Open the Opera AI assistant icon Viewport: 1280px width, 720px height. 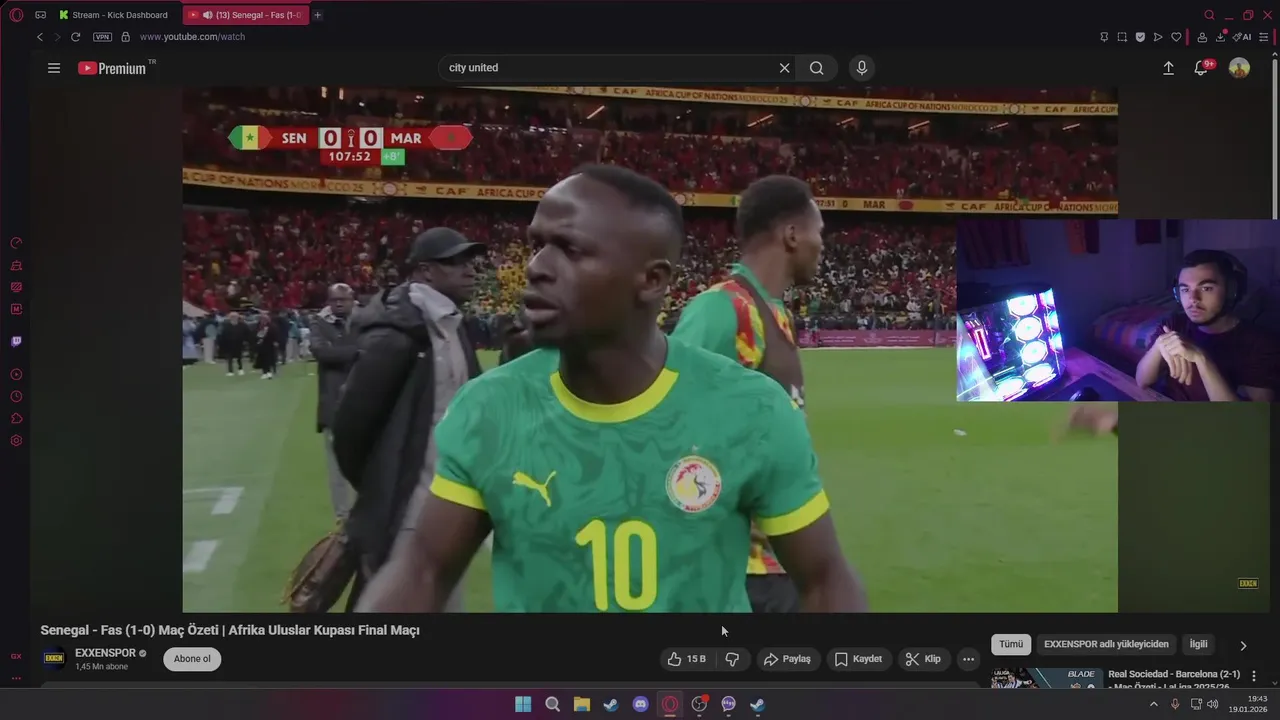click(x=1242, y=37)
